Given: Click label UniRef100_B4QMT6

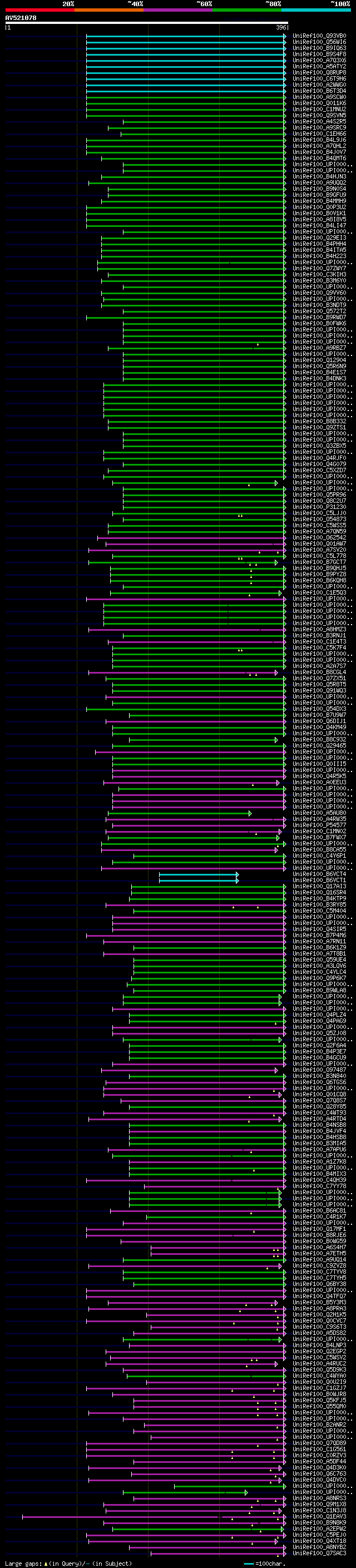Looking at the screenshot, I should click(319, 159).
